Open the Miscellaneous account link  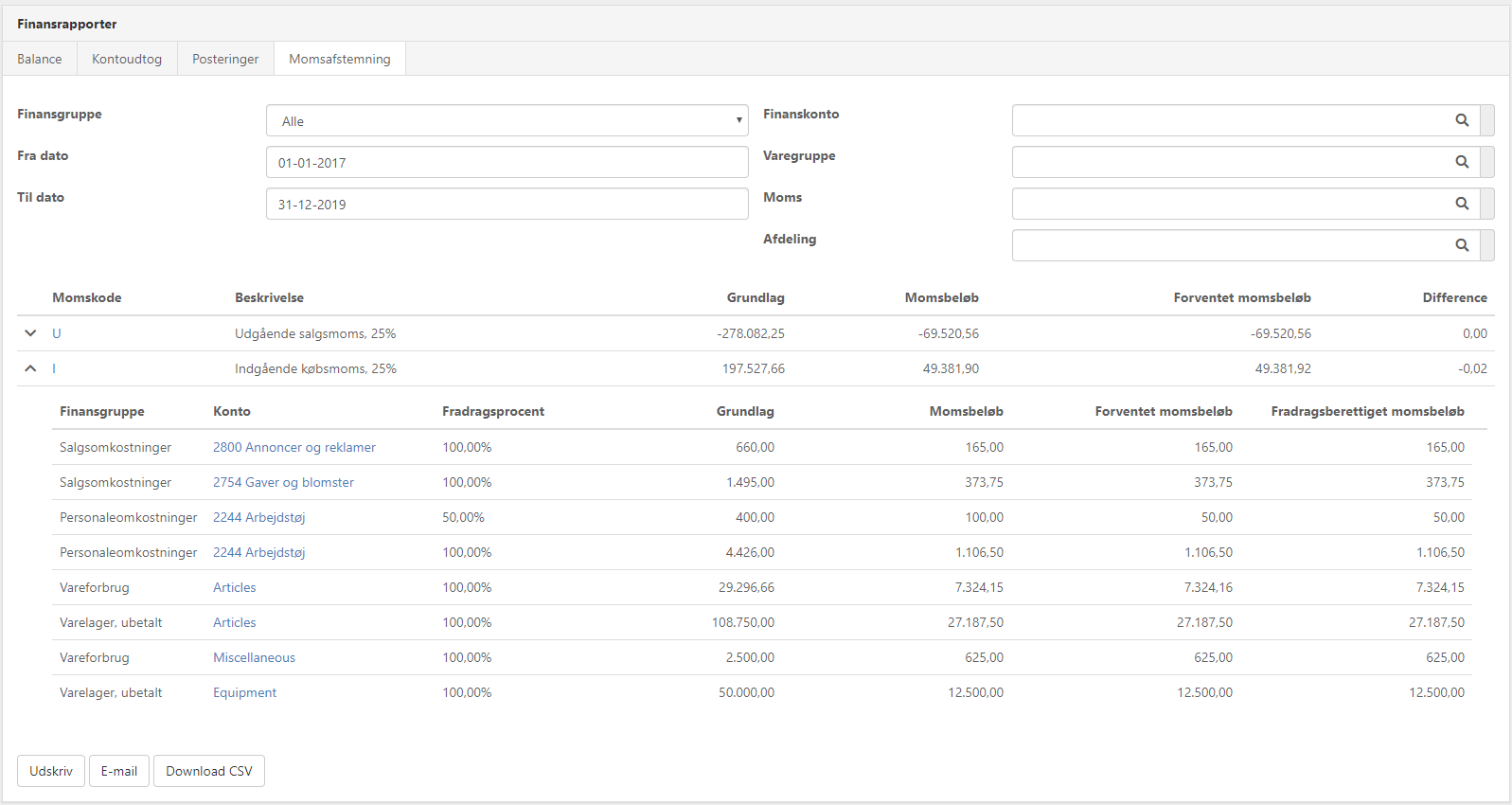[254, 657]
